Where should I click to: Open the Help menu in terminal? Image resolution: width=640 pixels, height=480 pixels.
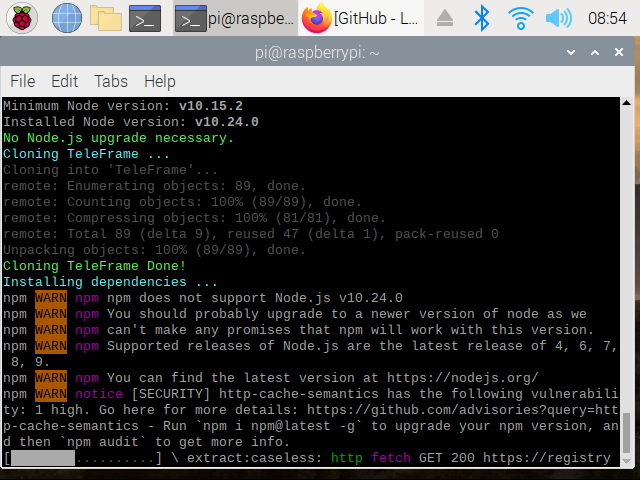tap(160, 81)
